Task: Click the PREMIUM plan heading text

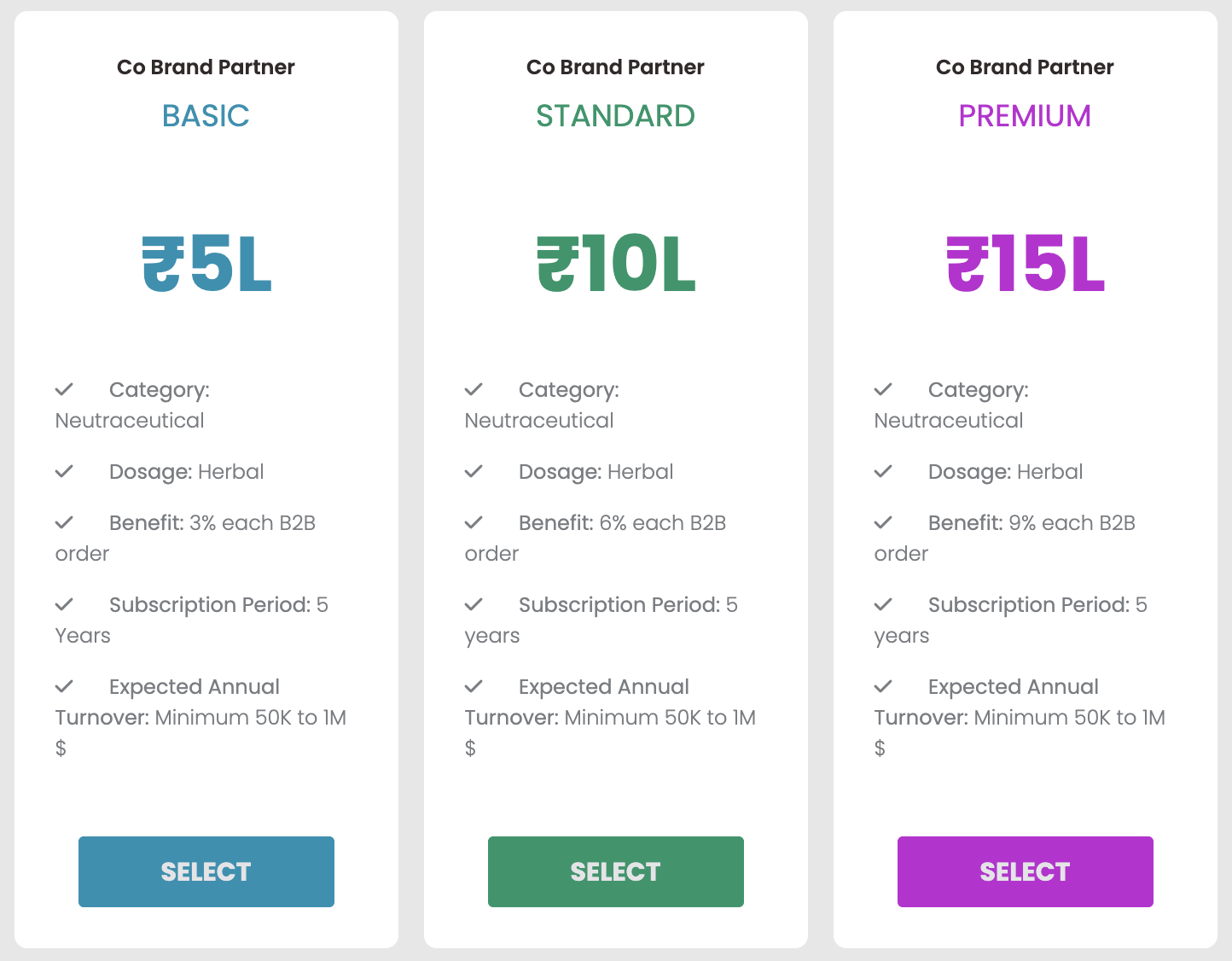Action: point(1025,116)
